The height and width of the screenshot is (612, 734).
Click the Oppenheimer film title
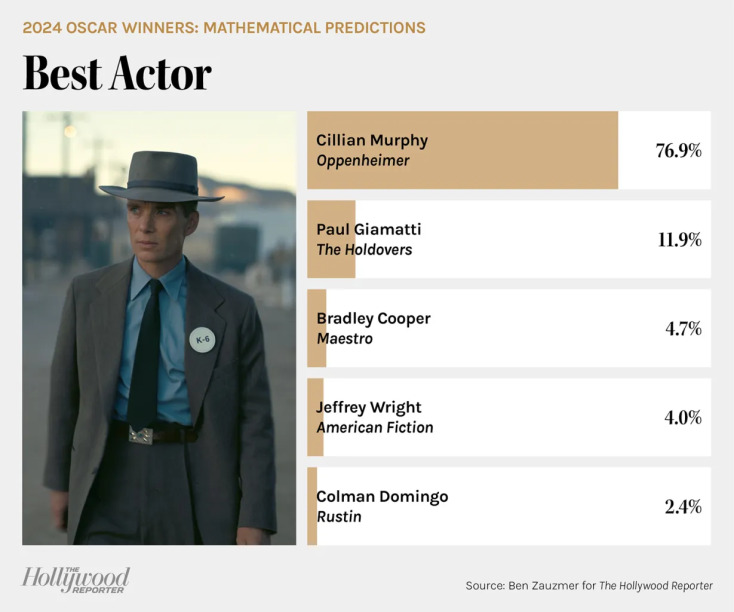363,160
